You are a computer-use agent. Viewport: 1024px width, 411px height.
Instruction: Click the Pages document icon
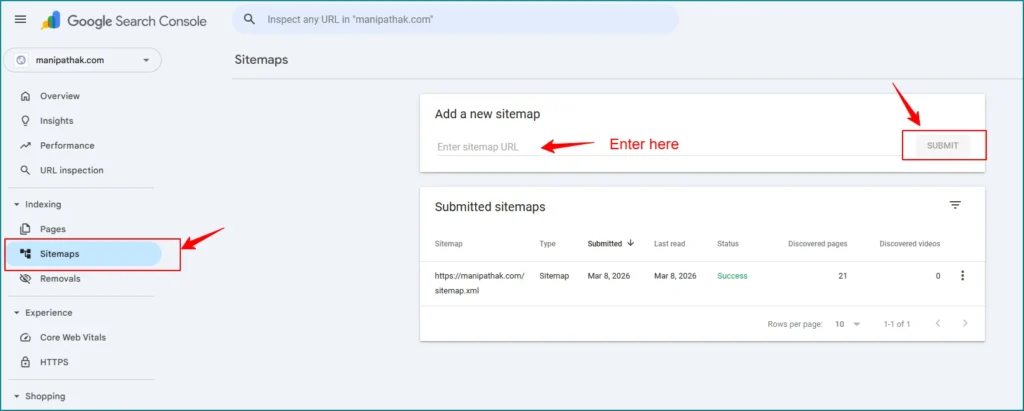[x=25, y=229]
